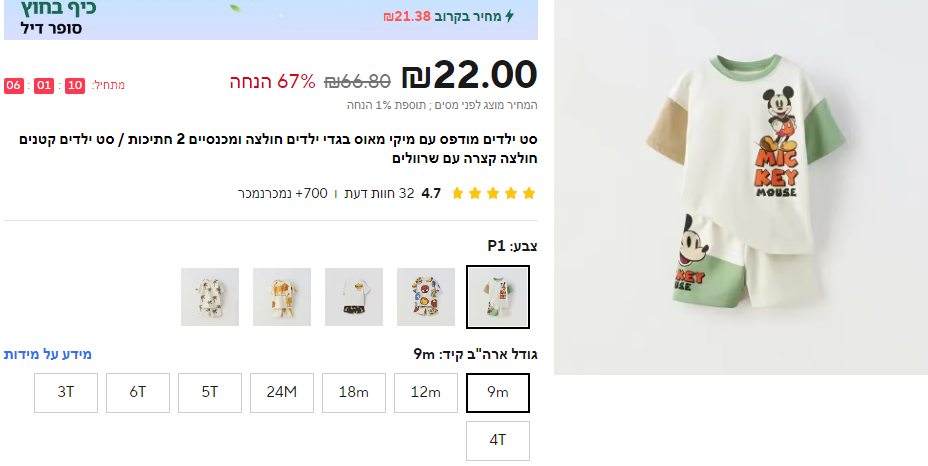Open the size information link
The image size is (928, 466).
coord(47,354)
